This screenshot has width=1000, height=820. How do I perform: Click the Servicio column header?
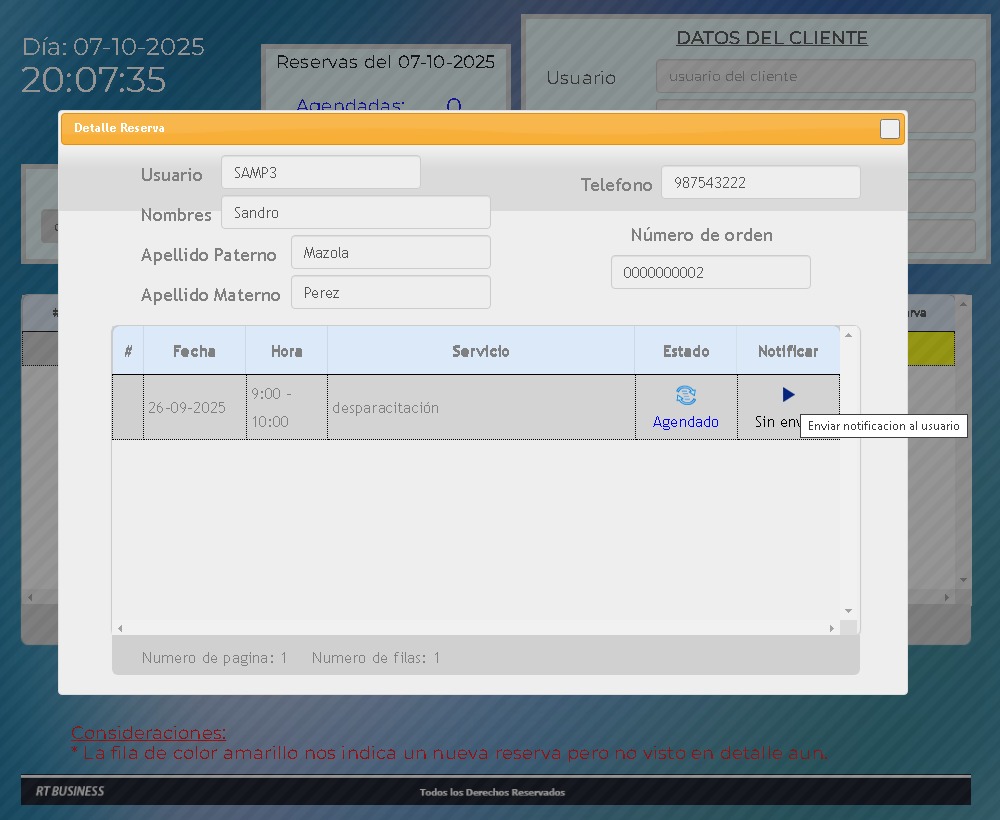(x=480, y=351)
